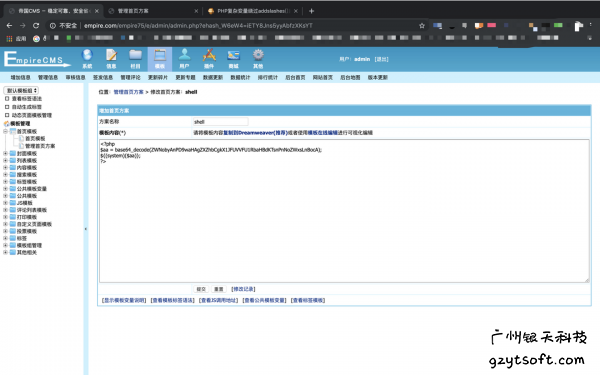This screenshot has width=600, height=375.
Task: Click the 模板在线编辑 link
Action: tap(323, 133)
